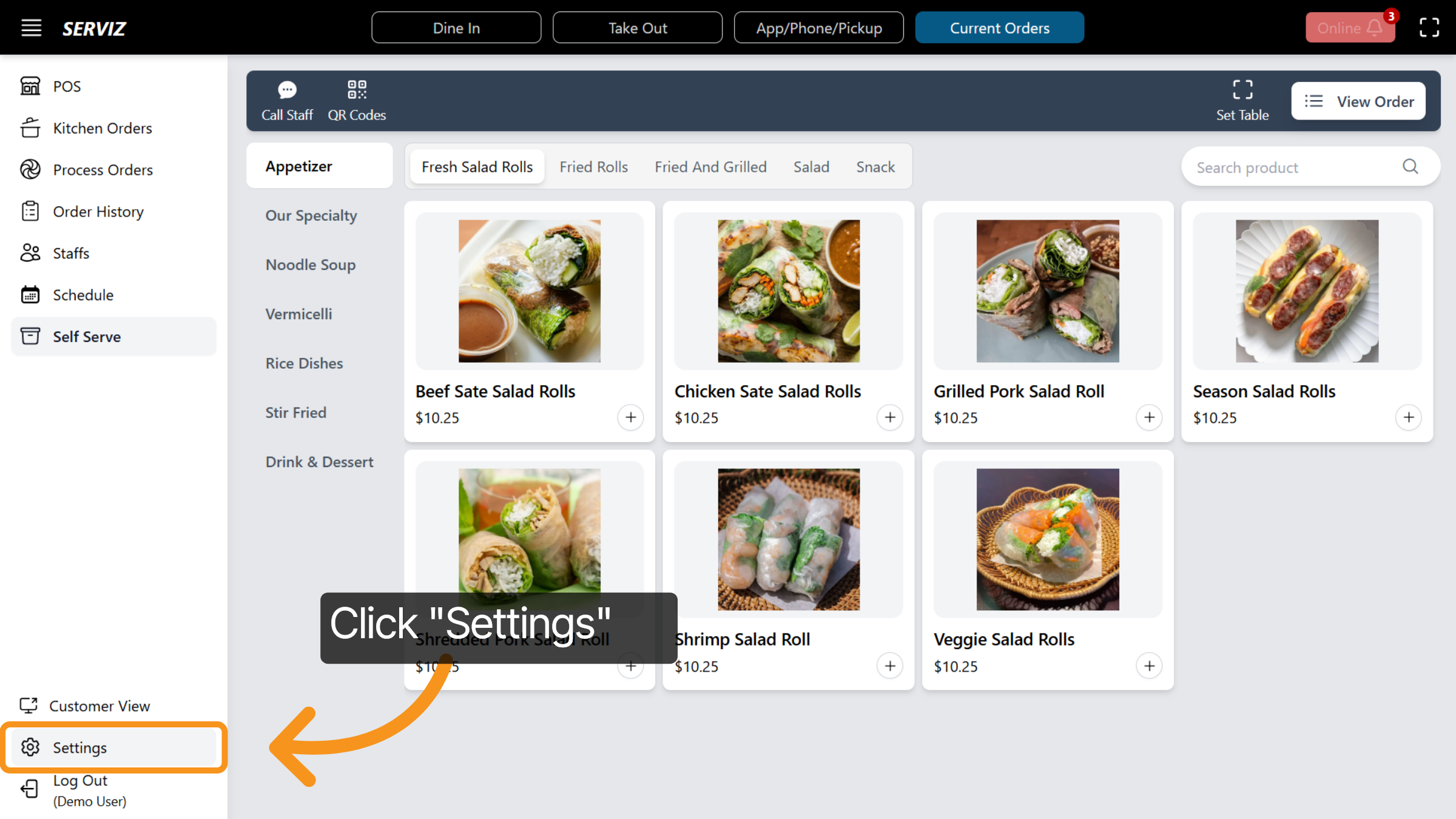Open Kitchen Orders from the sidebar
The height and width of the screenshot is (819, 1456).
pos(102,128)
